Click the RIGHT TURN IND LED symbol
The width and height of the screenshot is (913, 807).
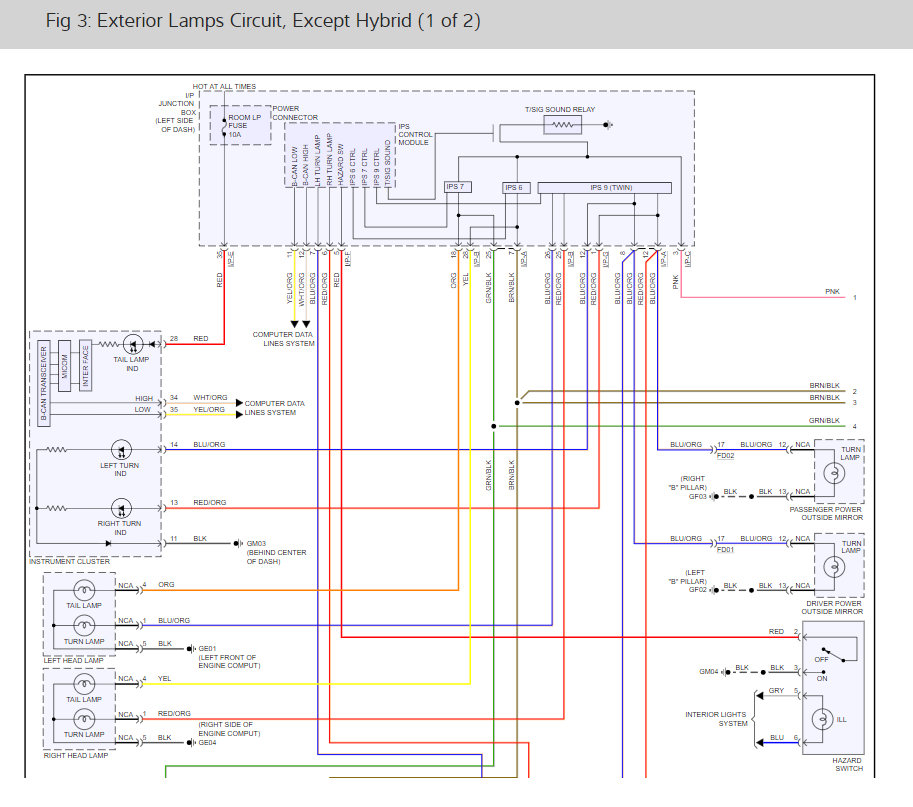121,508
